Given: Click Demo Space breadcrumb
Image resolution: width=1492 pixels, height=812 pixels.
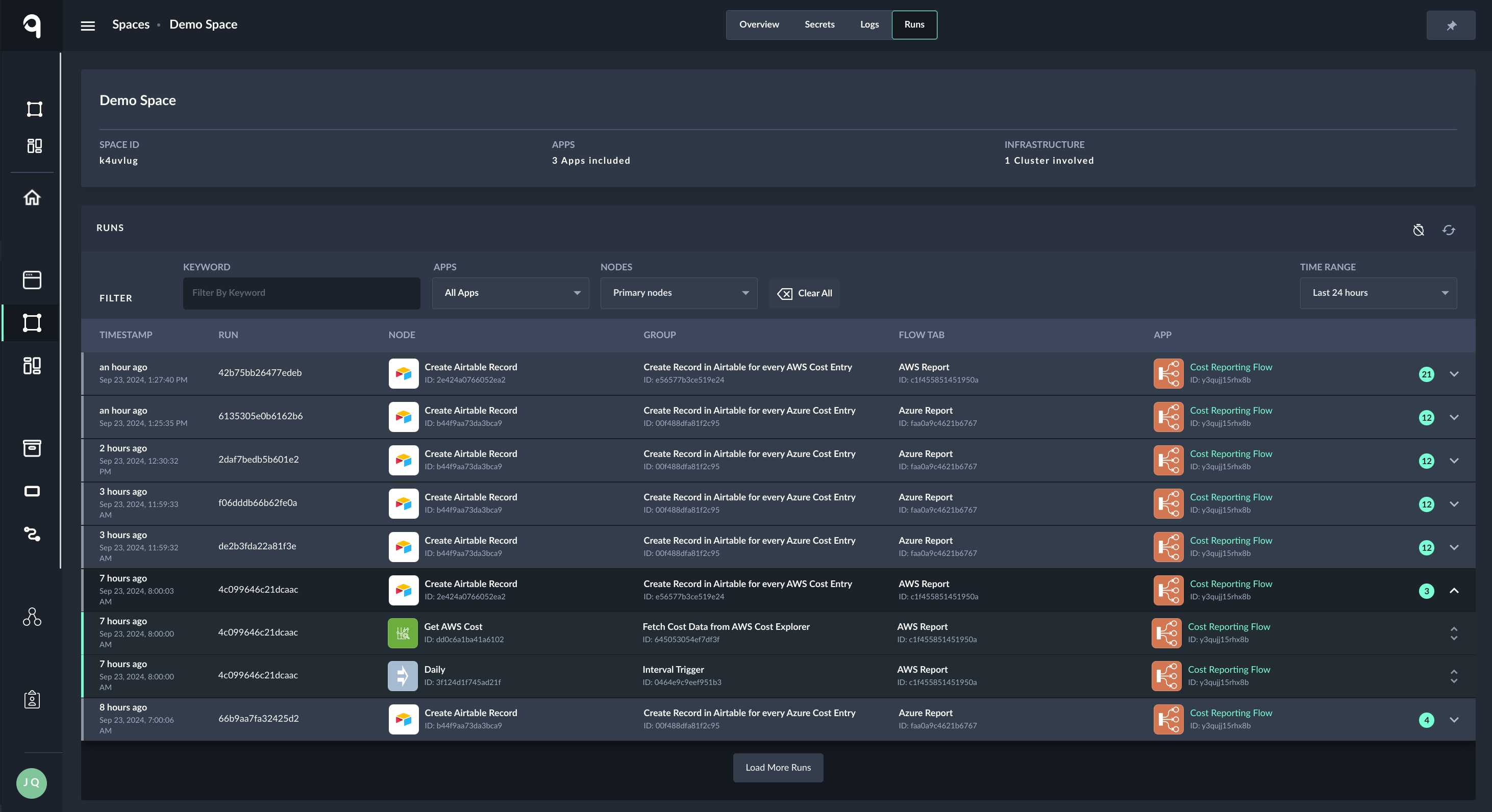Looking at the screenshot, I should pyautogui.click(x=203, y=24).
